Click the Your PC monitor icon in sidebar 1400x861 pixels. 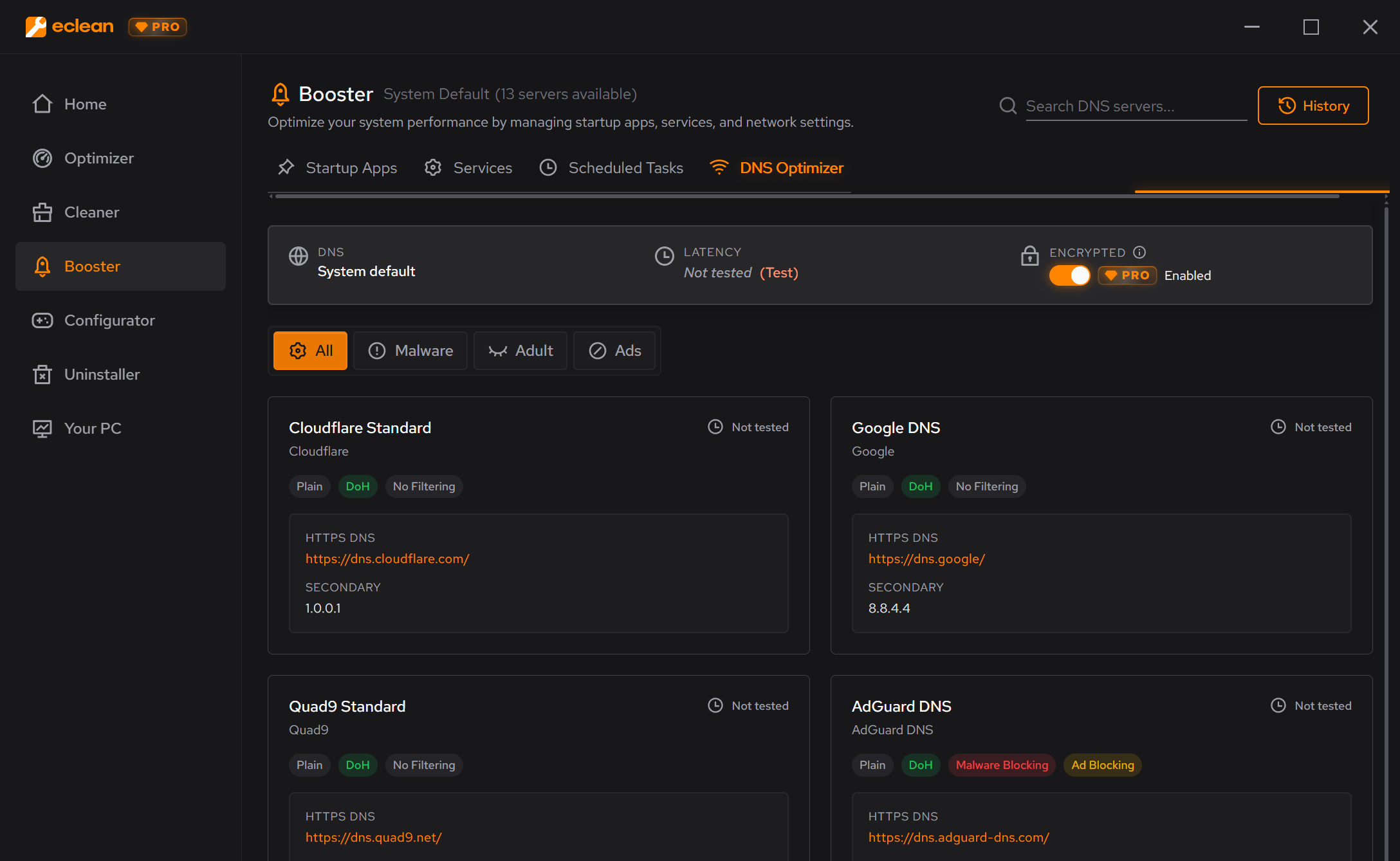click(x=42, y=429)
